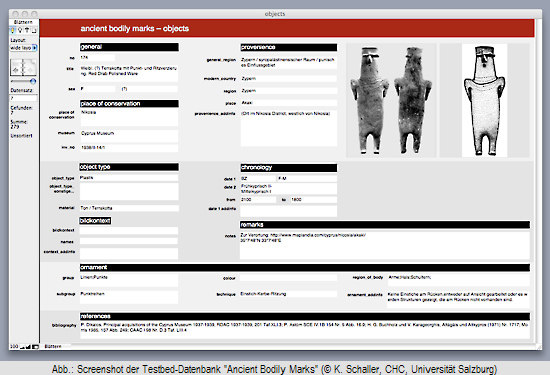Click the region field Zypern
The height and width of the screenshot is (375, 550).
pyautogui.click(x=289, y=91)
